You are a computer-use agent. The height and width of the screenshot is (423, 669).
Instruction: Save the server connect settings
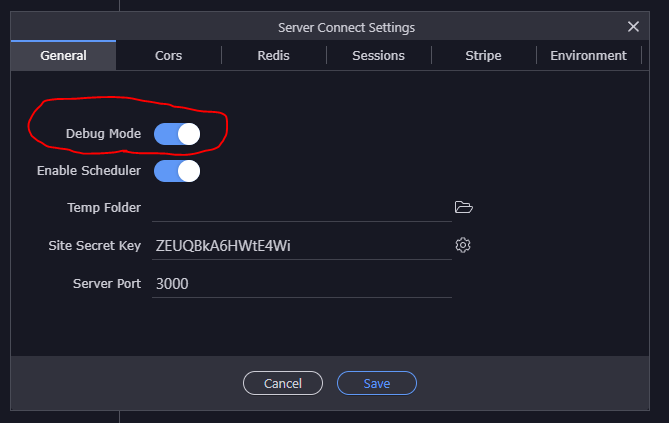[x=377, y=383]
